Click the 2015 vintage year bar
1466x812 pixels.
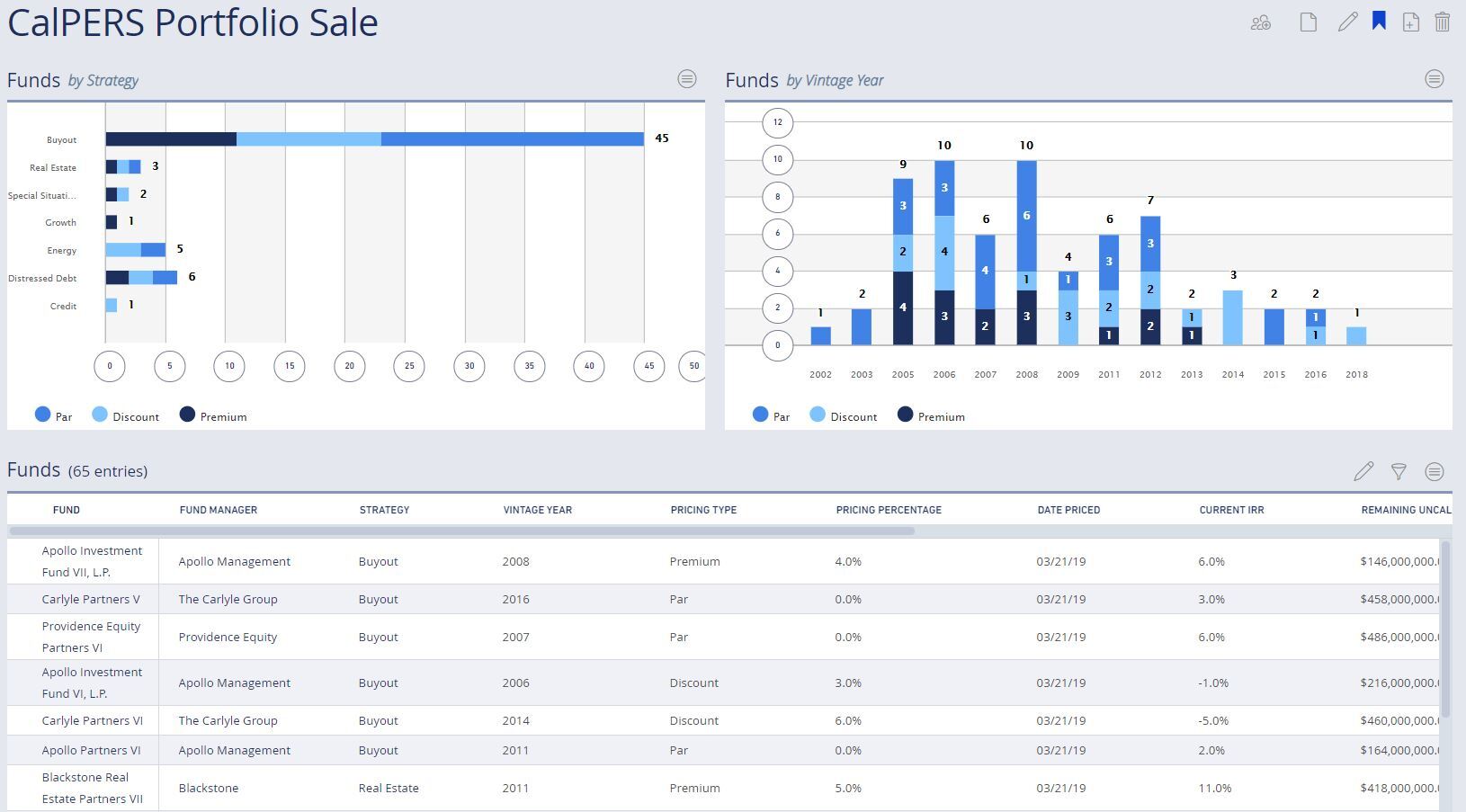pyautogui.click(x=1274, y=326)
